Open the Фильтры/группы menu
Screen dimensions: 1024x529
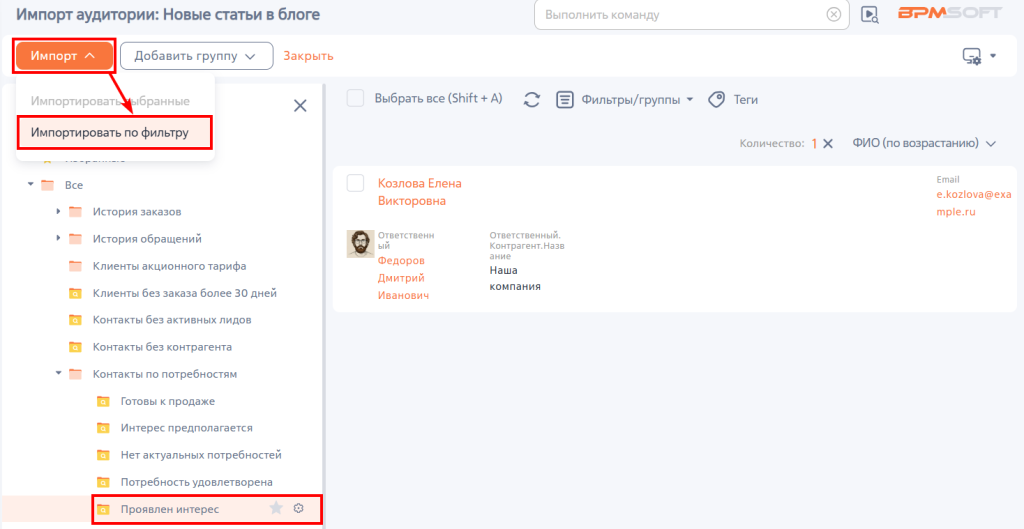[624, 100]
